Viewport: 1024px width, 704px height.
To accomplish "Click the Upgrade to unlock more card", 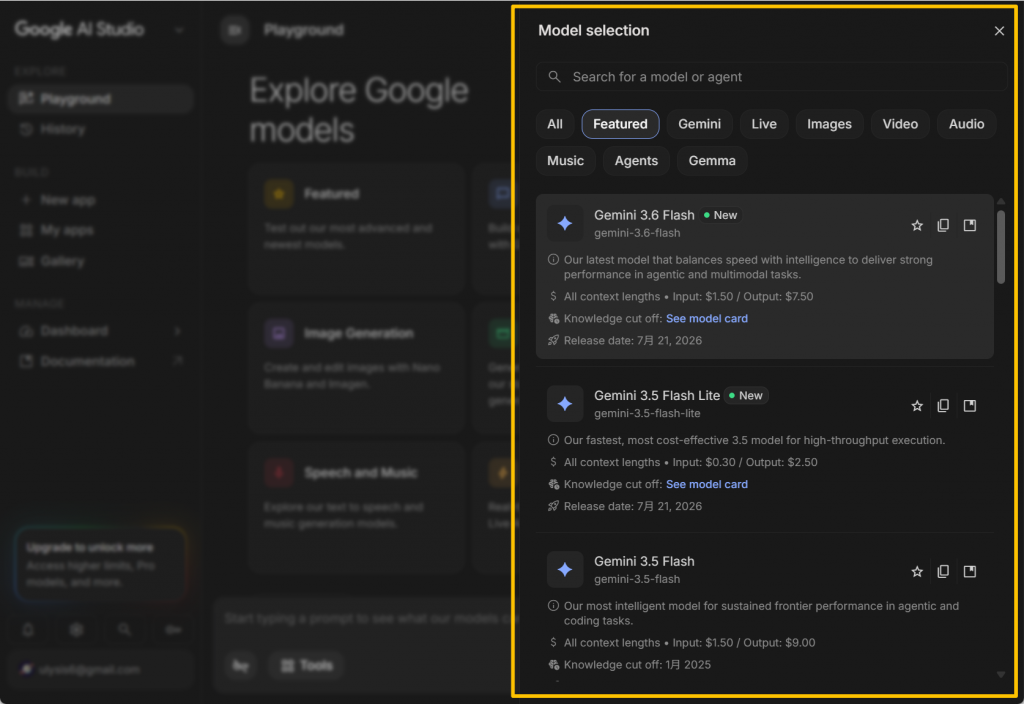I will point(101,564).
